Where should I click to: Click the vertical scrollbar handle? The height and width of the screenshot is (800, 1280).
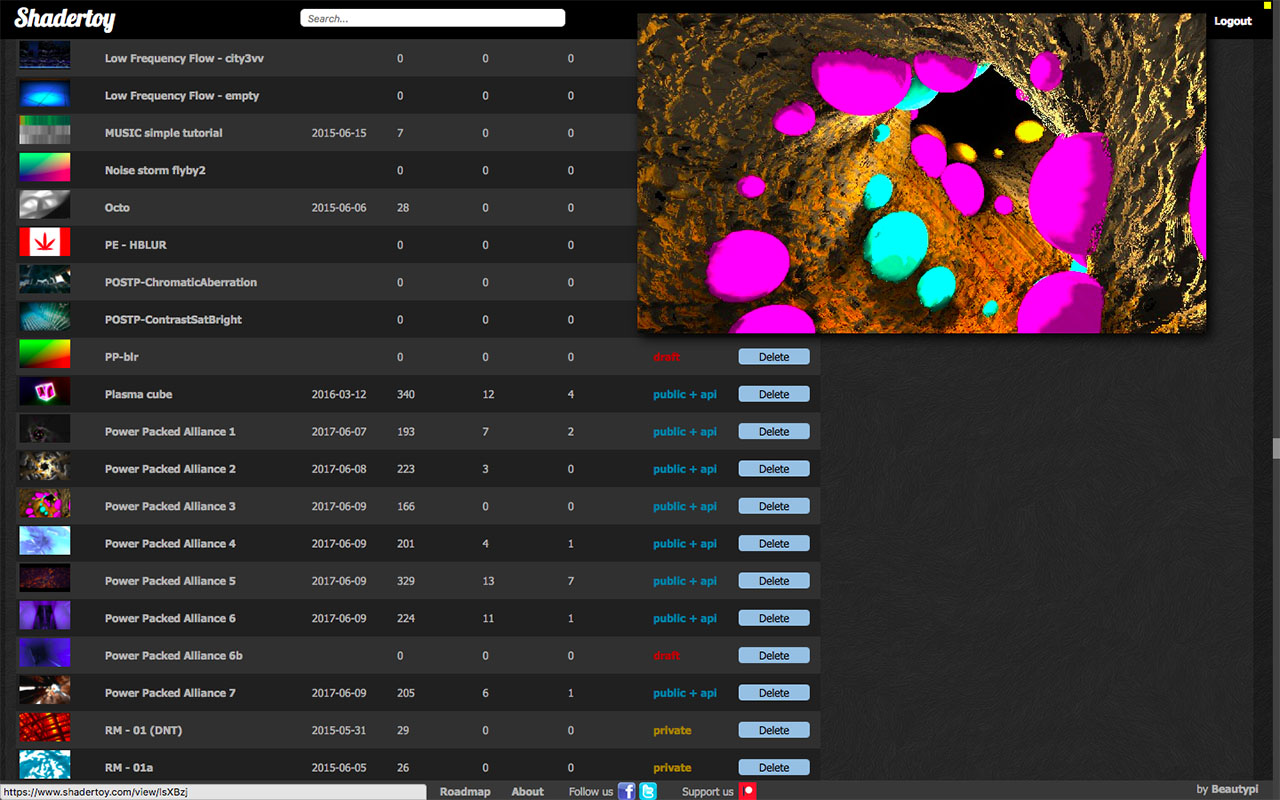coord(1274,449)
